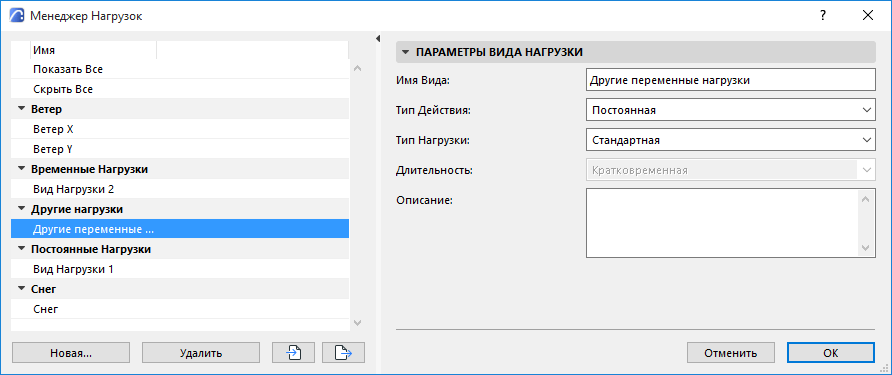Click the list scrollbar up arrow
This screenshot has width=892, height=375.
(357, 68)
